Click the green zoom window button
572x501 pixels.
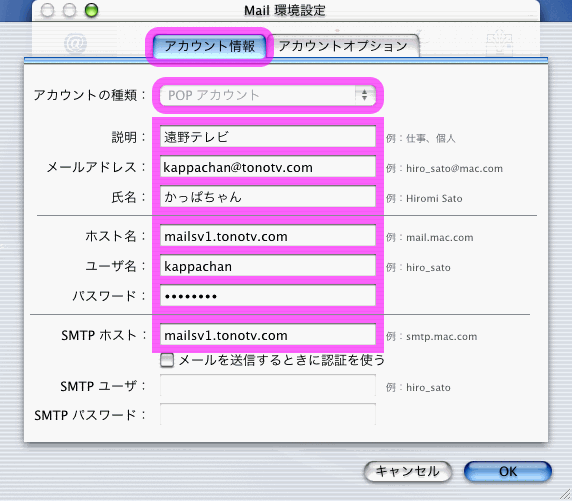pyautogui.click(x=91, y=10)
